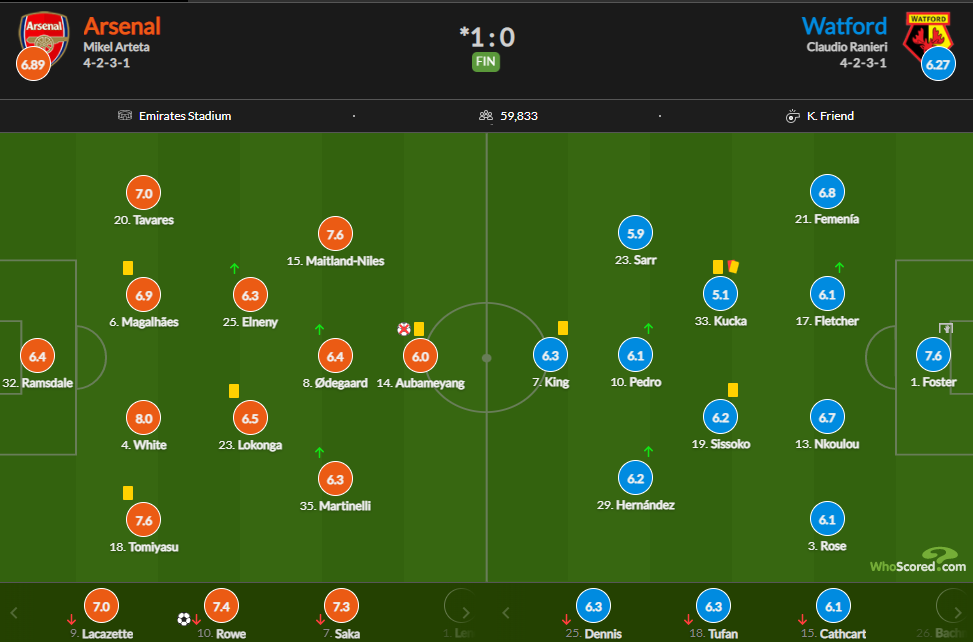Image resolution: width=973 pixels, height=642 pixels.
Task: Open Ødegaard's player marker
Action: coord(335,356)
